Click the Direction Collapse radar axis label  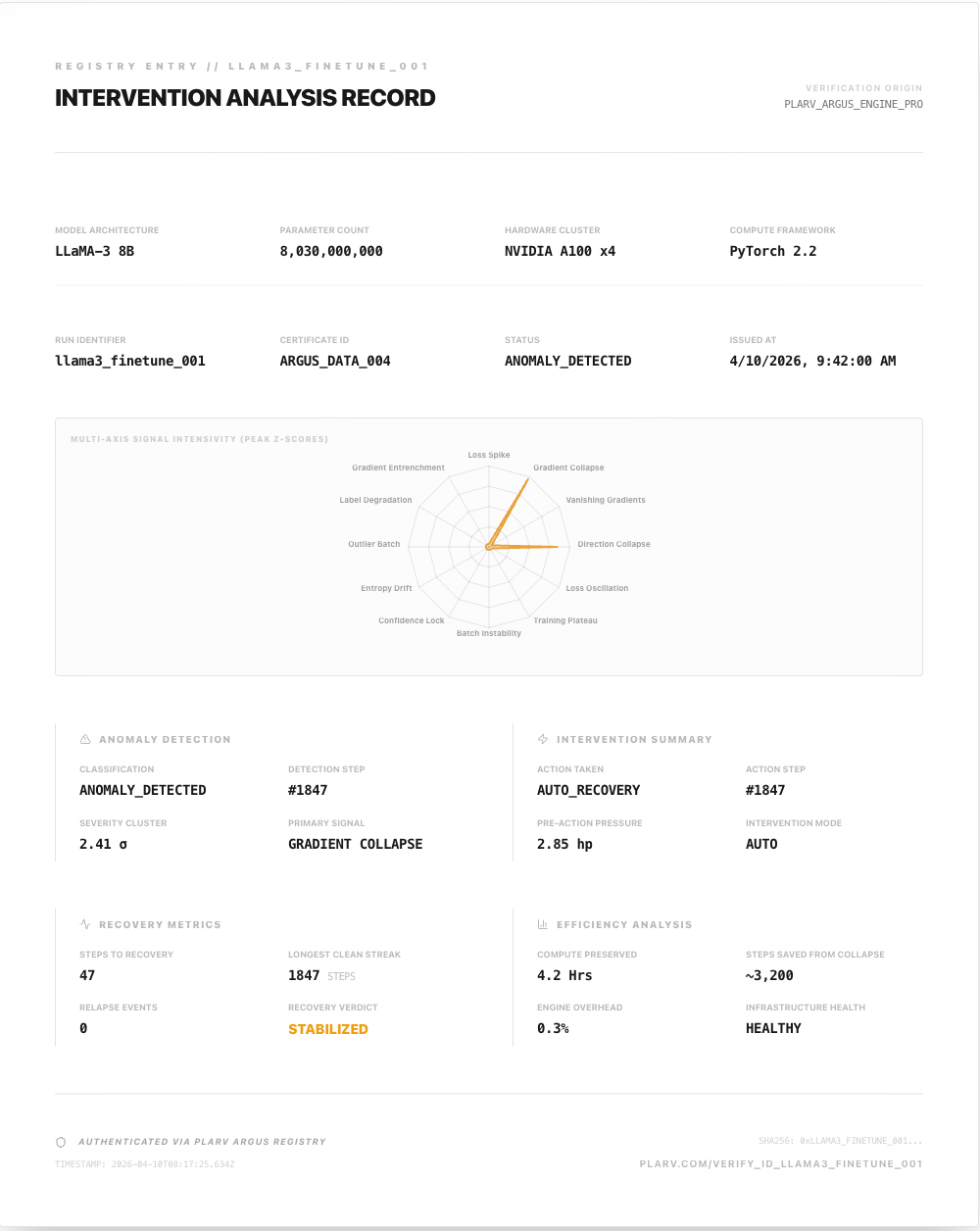pos(613,544)
